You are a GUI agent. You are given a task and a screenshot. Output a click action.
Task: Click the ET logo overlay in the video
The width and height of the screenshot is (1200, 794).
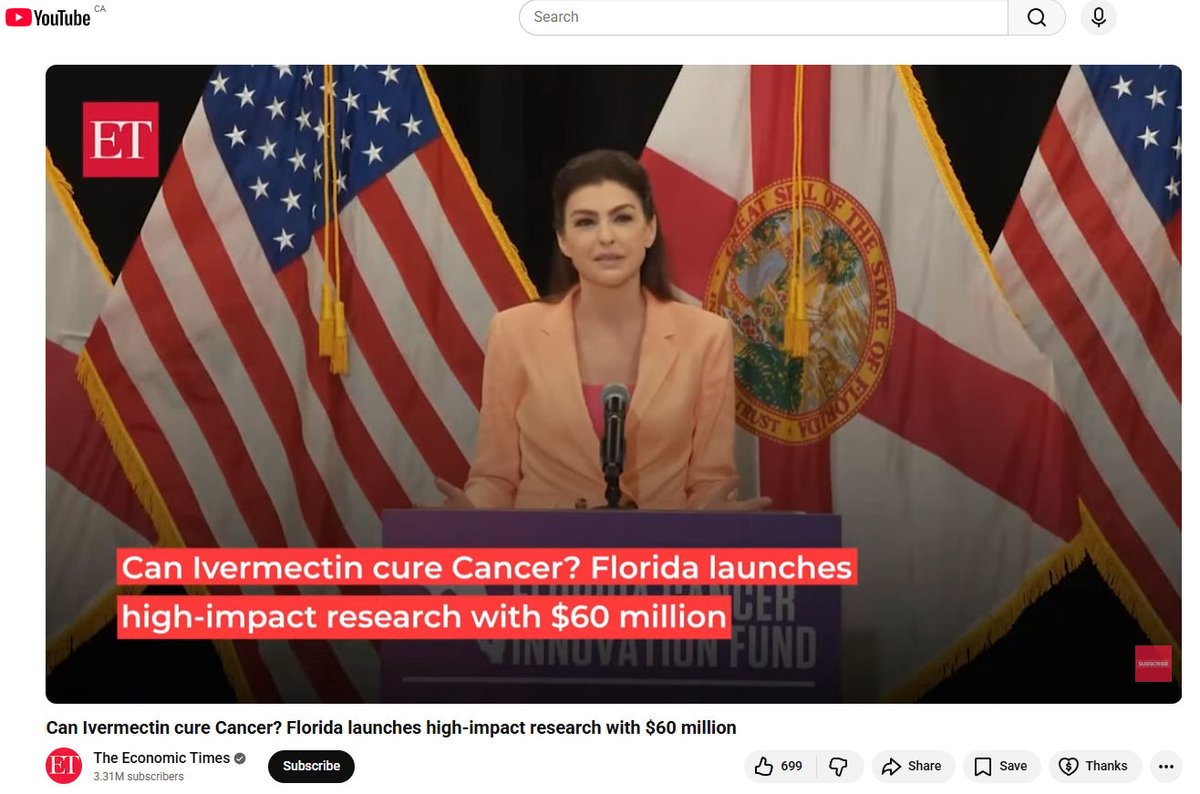tap(120, 139)
